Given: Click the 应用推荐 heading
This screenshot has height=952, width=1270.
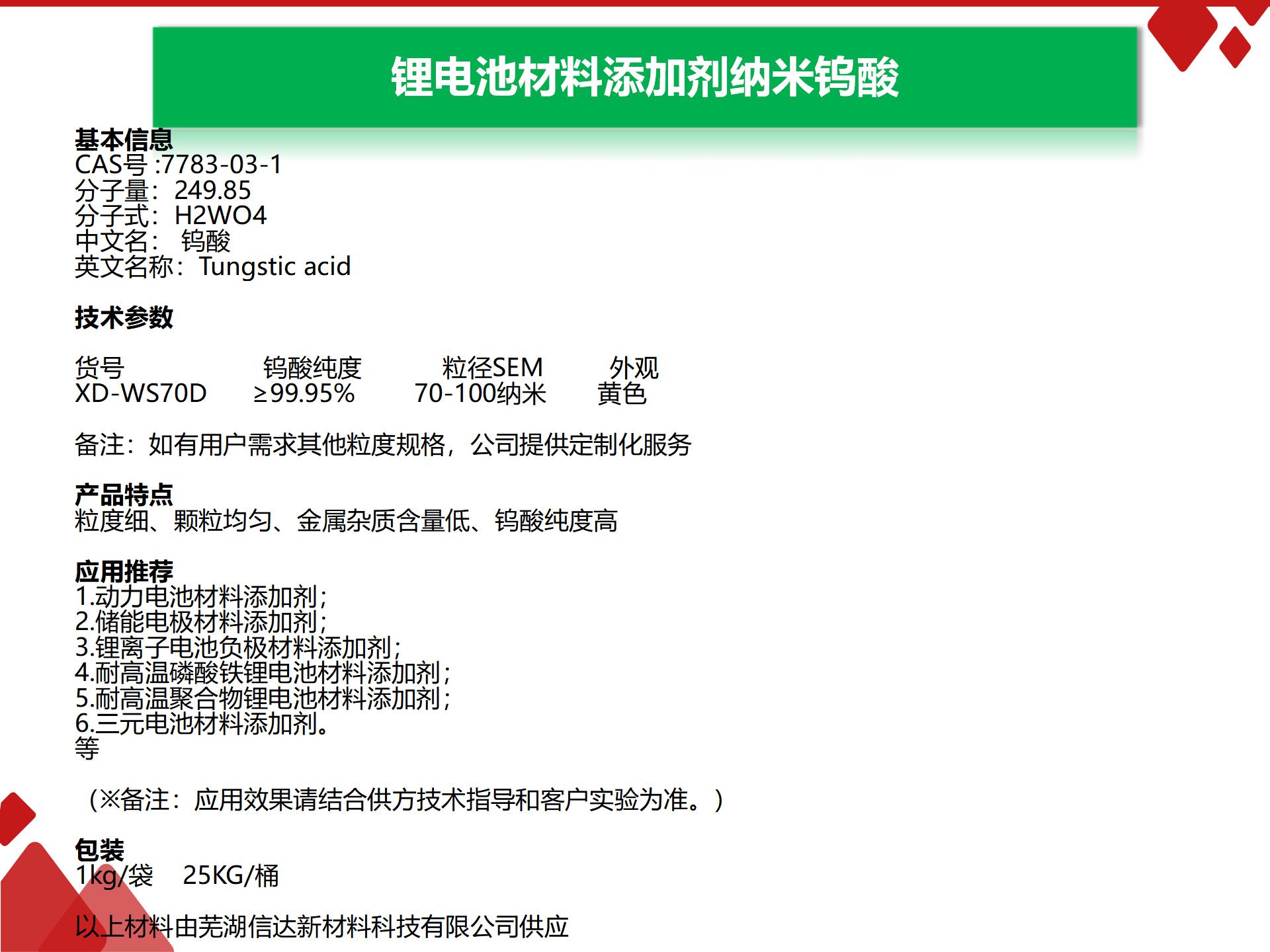Looking at the screenshot, I should click(124, 571).
